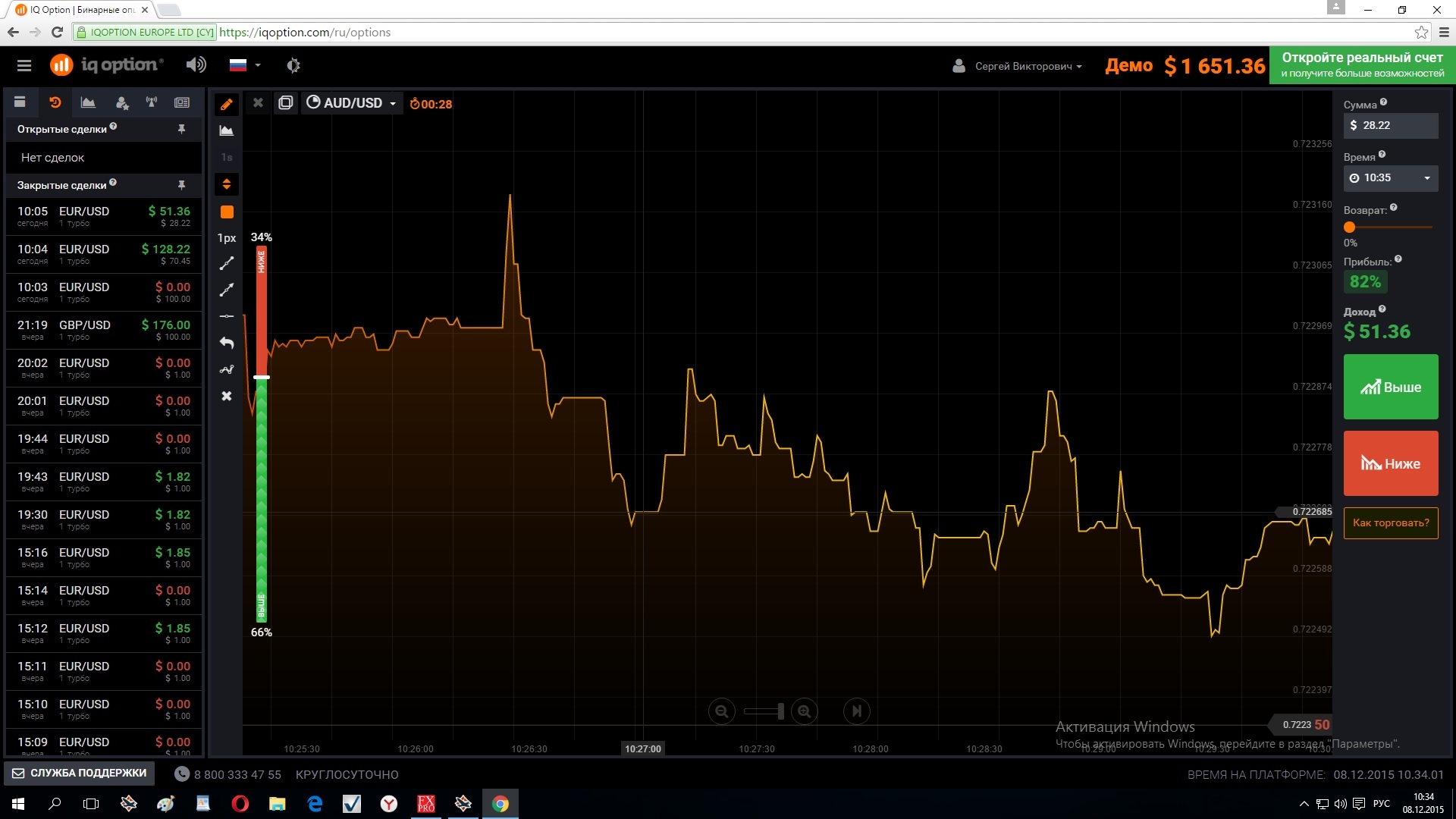The image size is (1456, 819).
Task: Open the hamburger main menu
Action: coord(24,65)
